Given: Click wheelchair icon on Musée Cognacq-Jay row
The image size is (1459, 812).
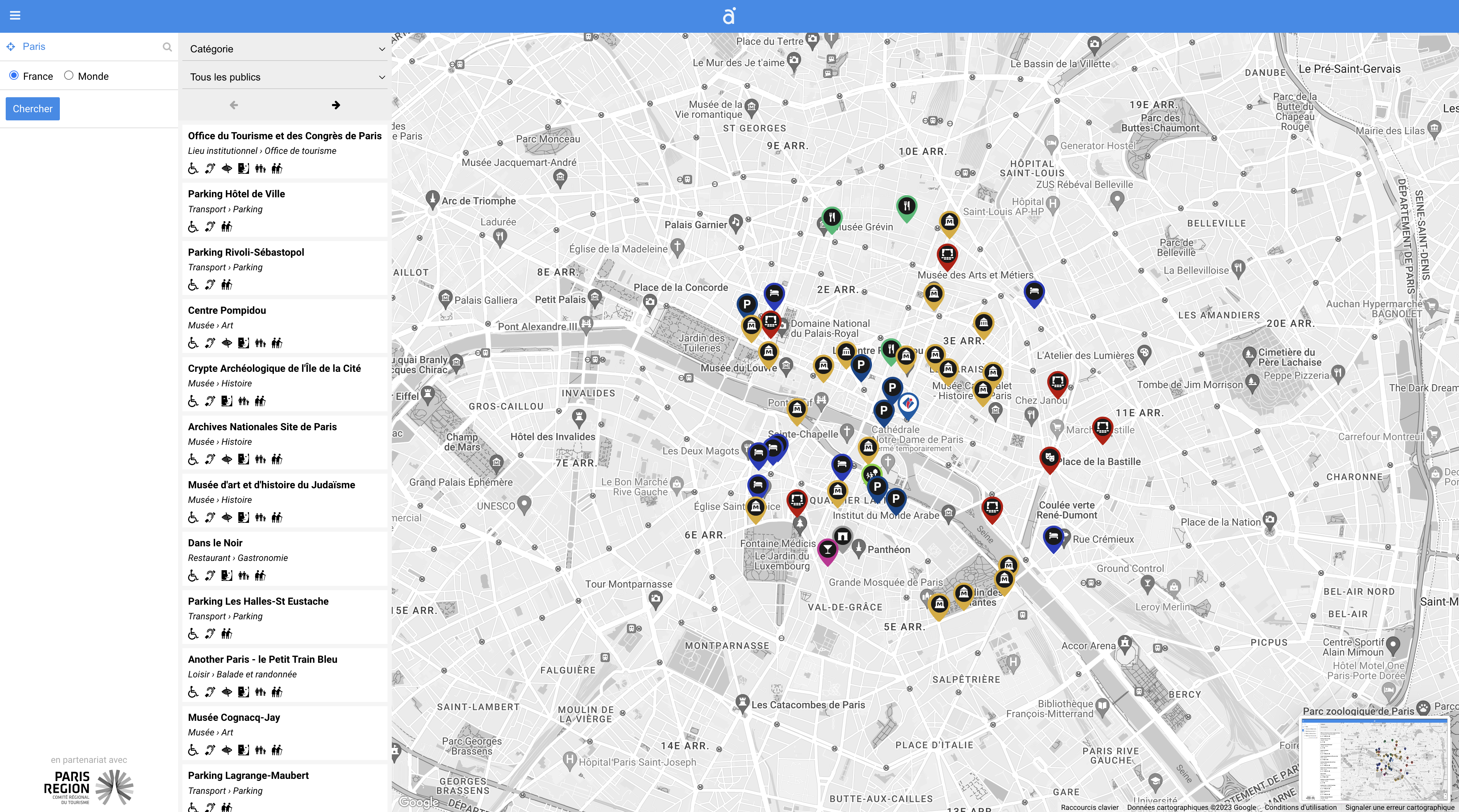Looking at the screenshot, I should click(193, 750).
